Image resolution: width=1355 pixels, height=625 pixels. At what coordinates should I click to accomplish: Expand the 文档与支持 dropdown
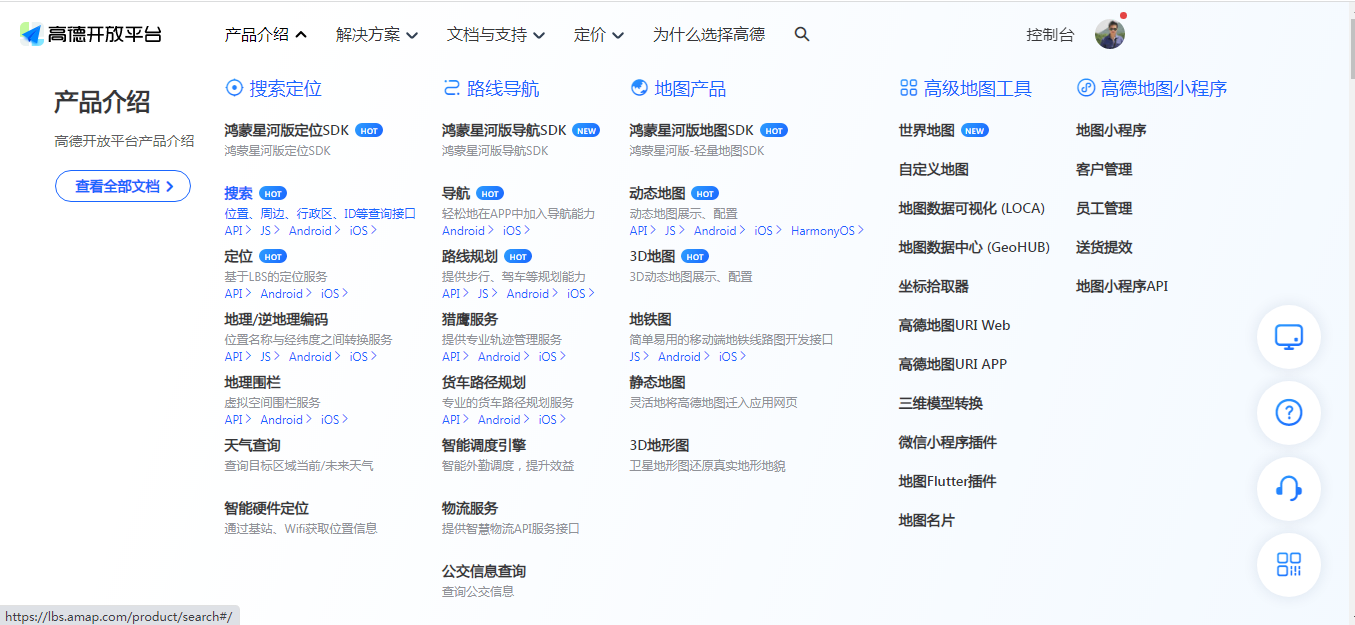click(x=496, y=34)
